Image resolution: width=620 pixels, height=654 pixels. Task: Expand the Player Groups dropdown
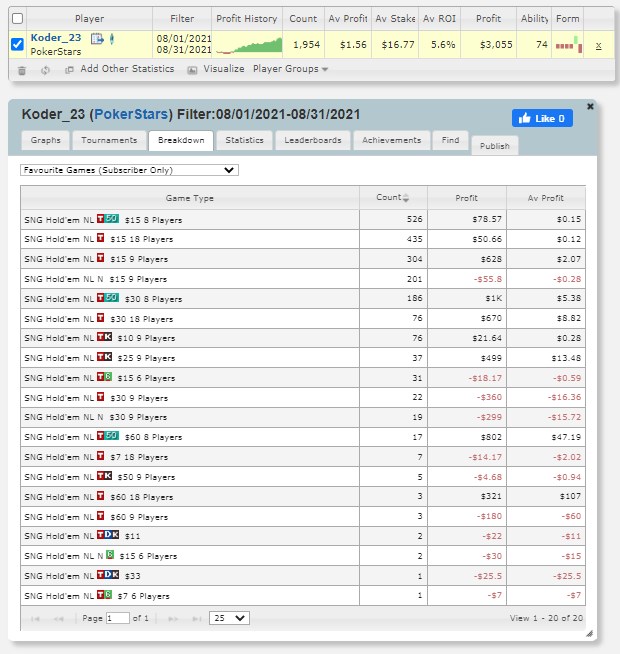(290, 69)
